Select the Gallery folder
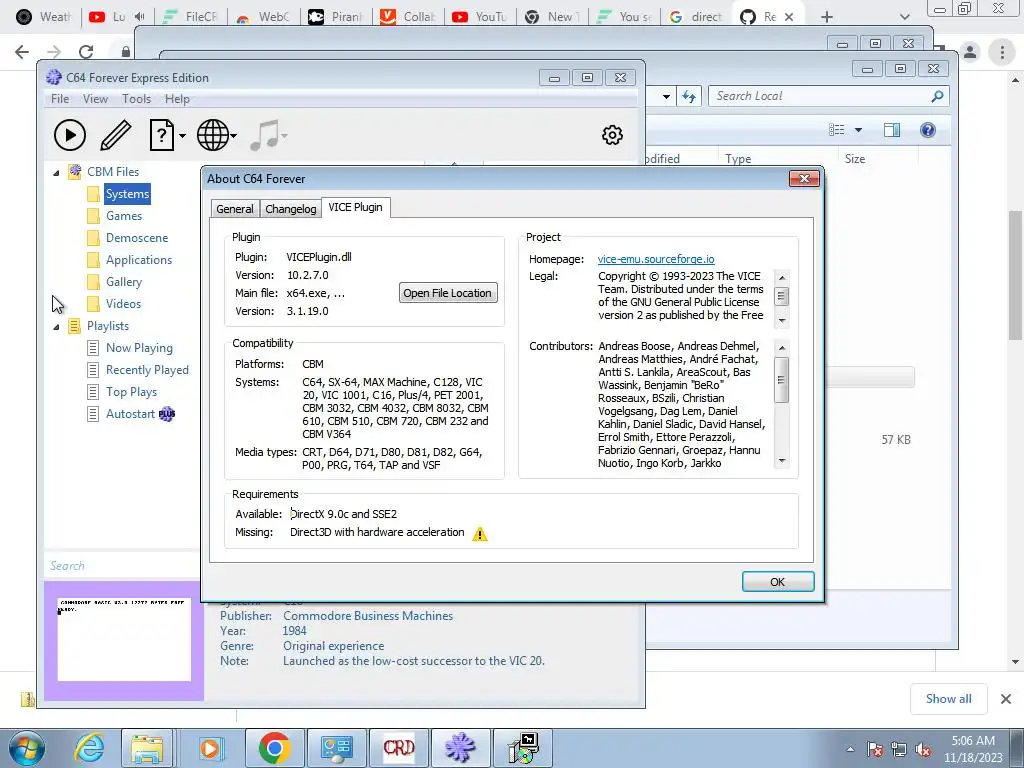This screenshot has width=1024, height=768. coord(123,281)
